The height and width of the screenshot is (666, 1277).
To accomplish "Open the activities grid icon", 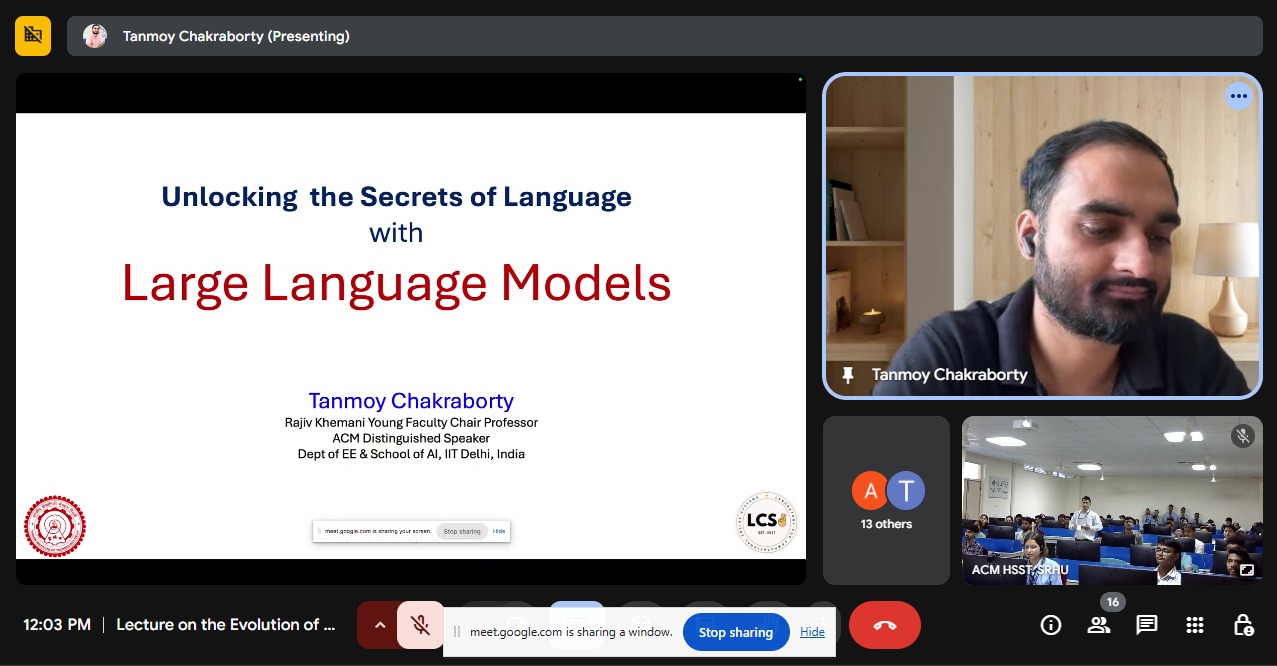I will (x=1194, y=625).
